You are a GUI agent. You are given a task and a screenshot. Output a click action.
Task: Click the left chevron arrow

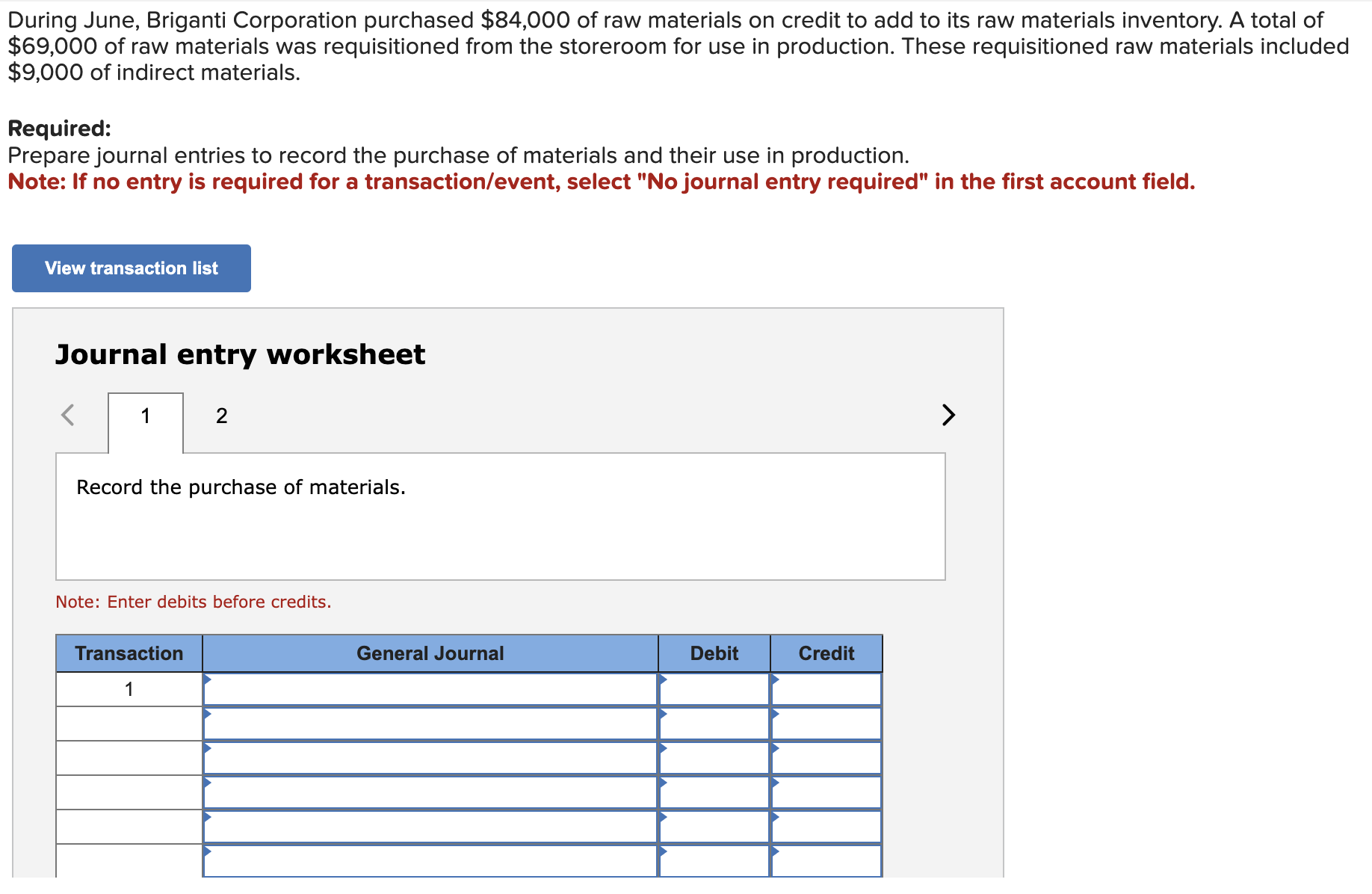67,415
